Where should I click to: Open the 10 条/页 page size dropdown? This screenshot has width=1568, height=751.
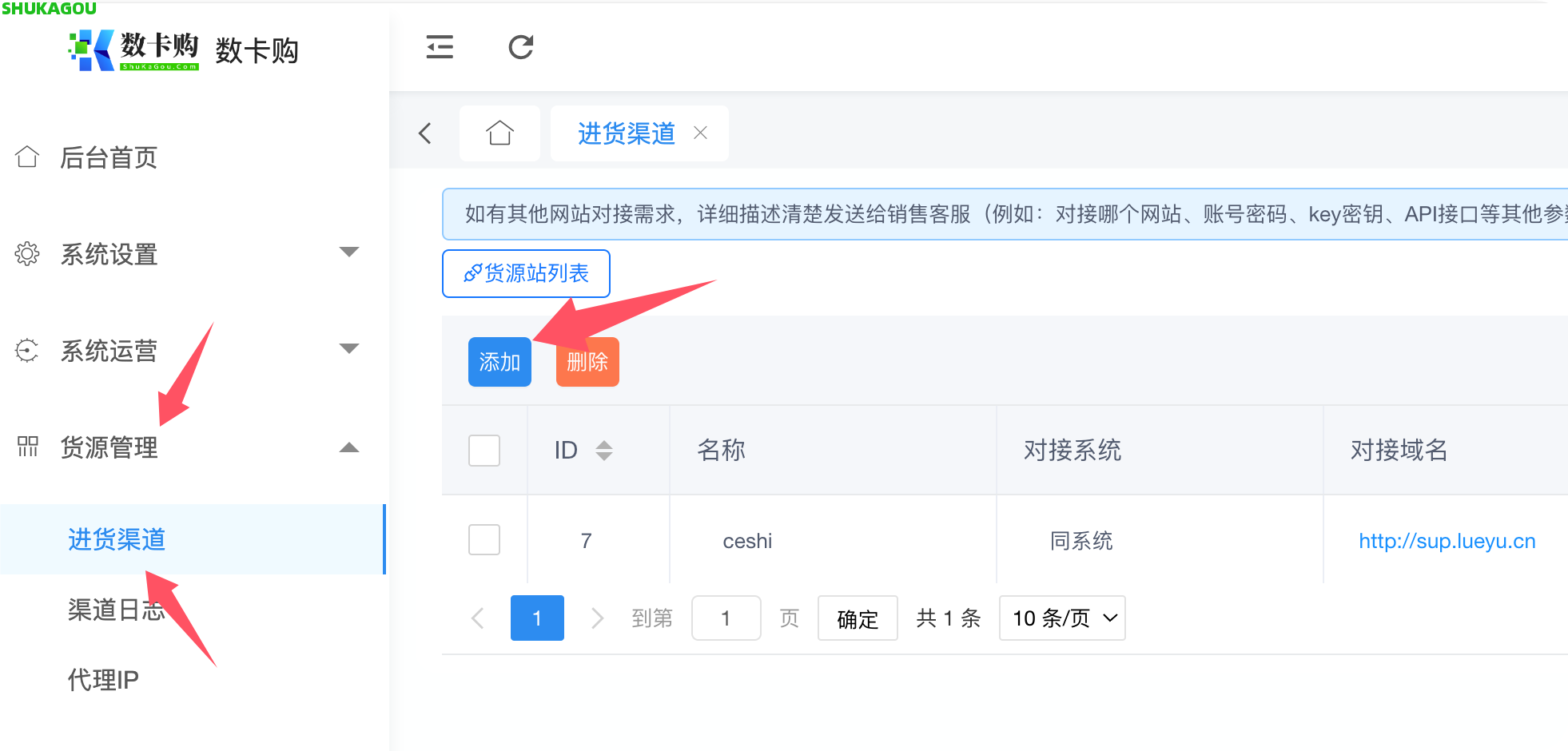coord(1061,618)
